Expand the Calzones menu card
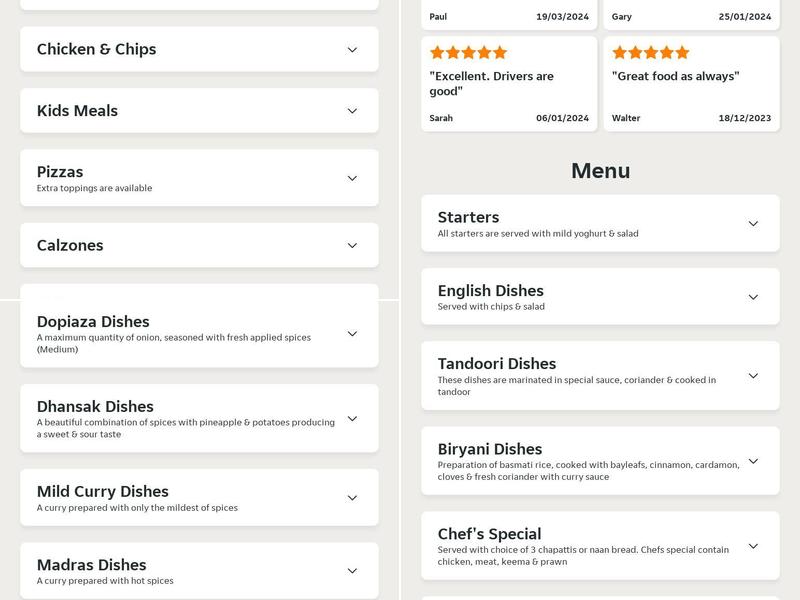This screenshot has width=800, height=600. point(200,244)
